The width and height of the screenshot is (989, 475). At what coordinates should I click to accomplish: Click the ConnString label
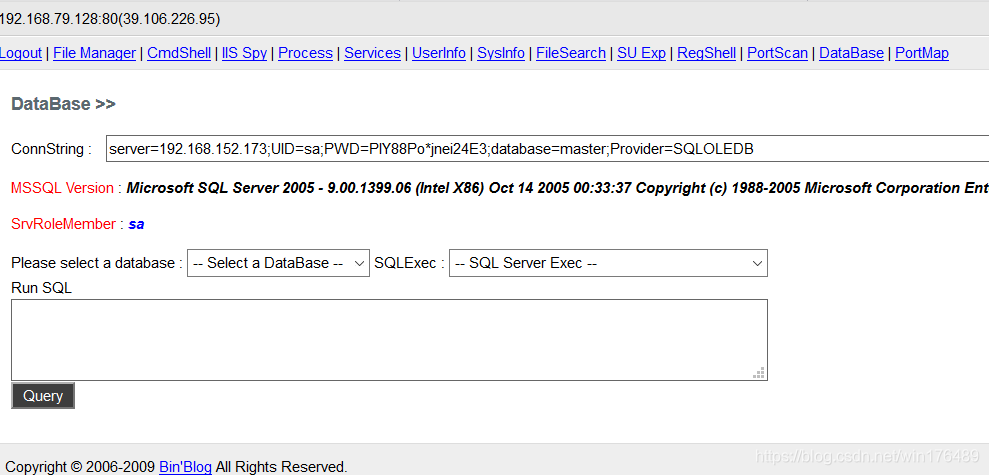52,150
